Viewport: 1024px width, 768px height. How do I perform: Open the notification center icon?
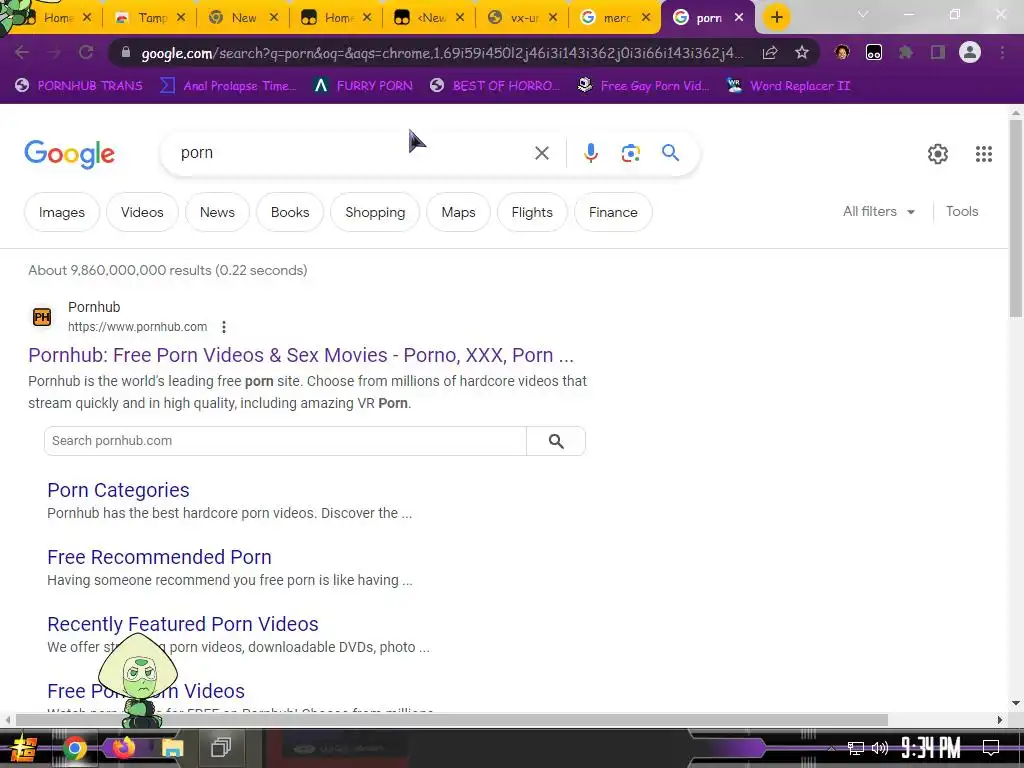991,748
